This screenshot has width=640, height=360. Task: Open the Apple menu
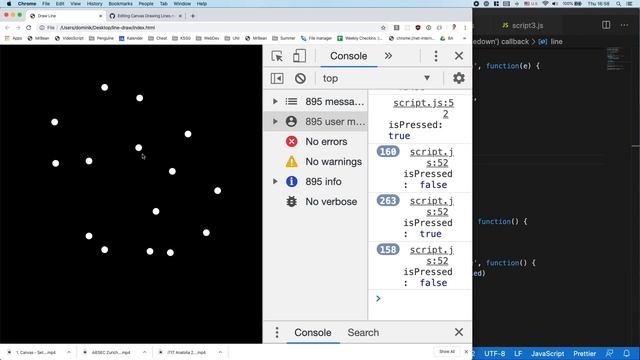coord(9,4)
